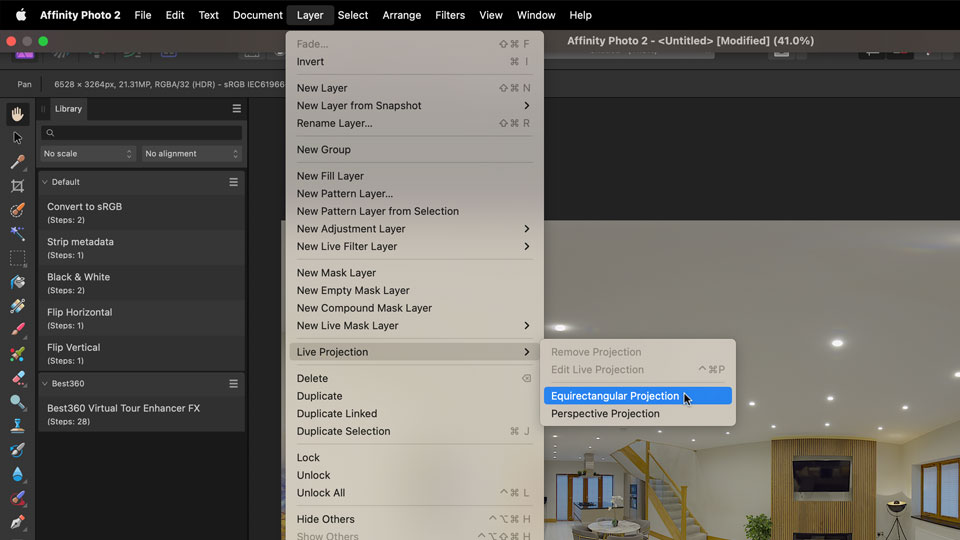This screenshot has height=540, width=960.
Task: Collapse the Default macro category
Action: coord(45,182)
